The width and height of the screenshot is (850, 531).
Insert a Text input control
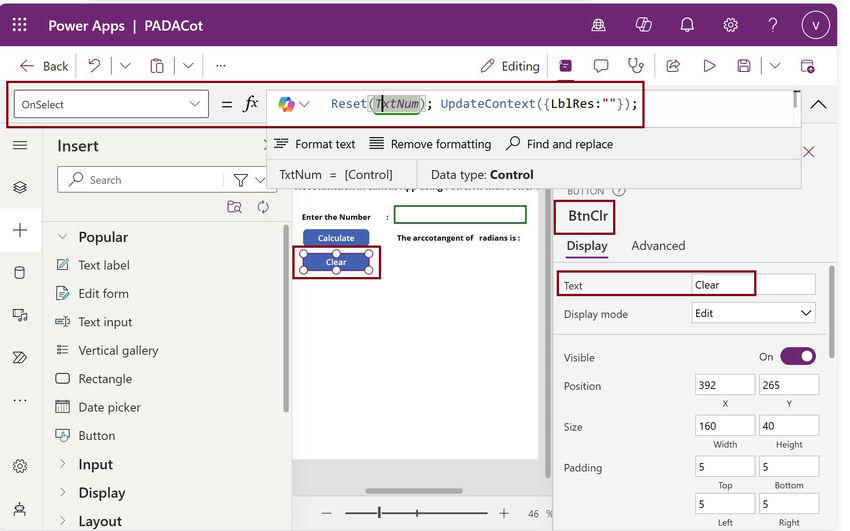pyautogui.click(x=94, y=322)
